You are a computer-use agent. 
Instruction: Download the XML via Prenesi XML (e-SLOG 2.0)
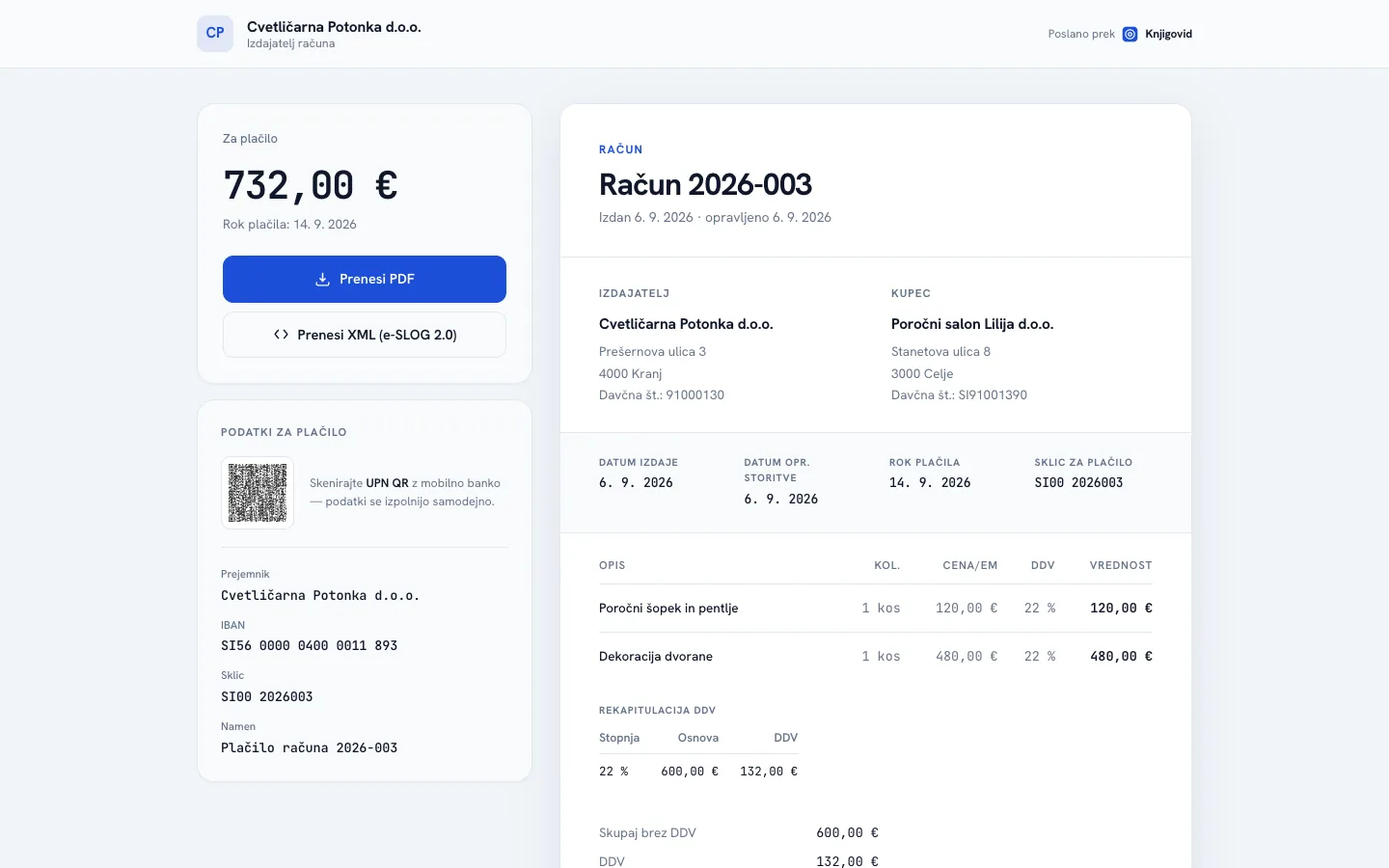365,335
